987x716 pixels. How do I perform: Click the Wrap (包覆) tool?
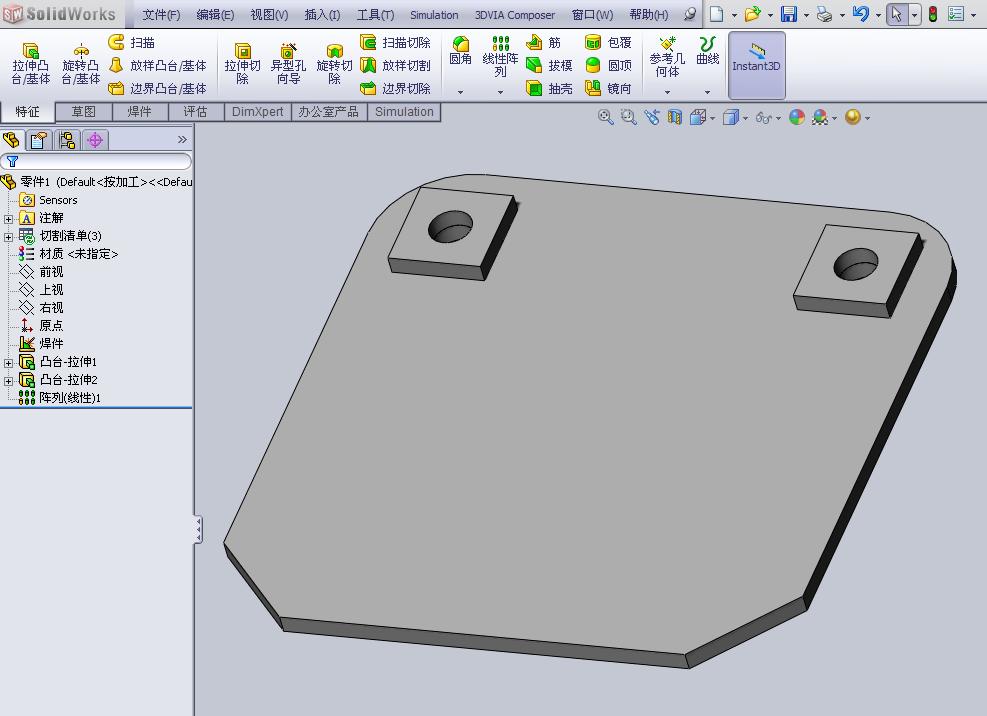[608, 42]
